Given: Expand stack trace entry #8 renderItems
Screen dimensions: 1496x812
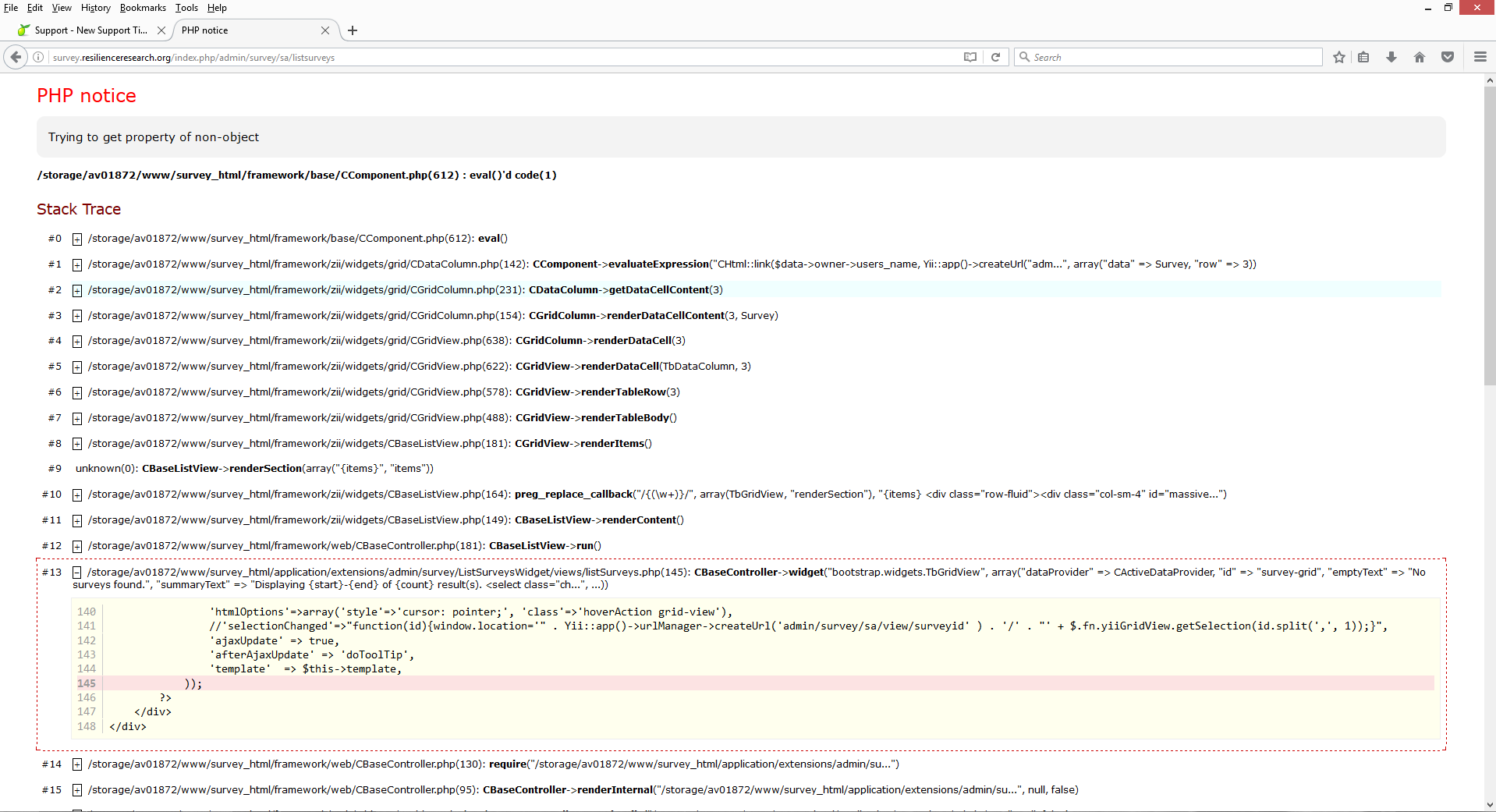Looking at the screenshot, I should point(77,444).
